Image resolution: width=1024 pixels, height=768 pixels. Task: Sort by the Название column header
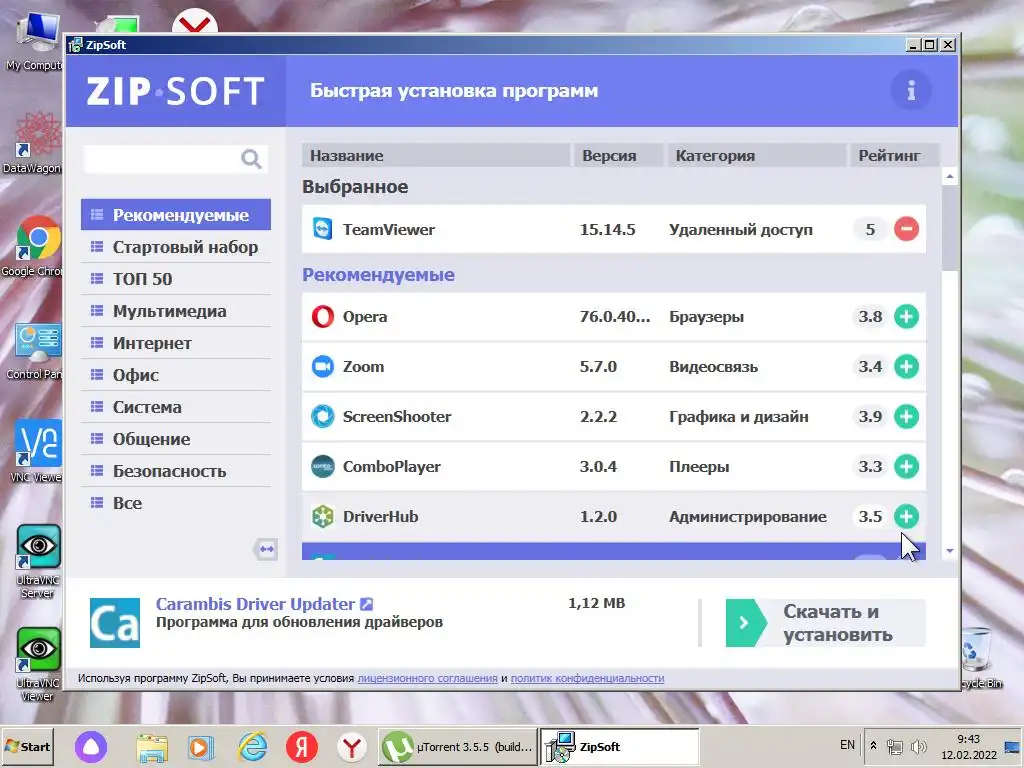(436, 155)
